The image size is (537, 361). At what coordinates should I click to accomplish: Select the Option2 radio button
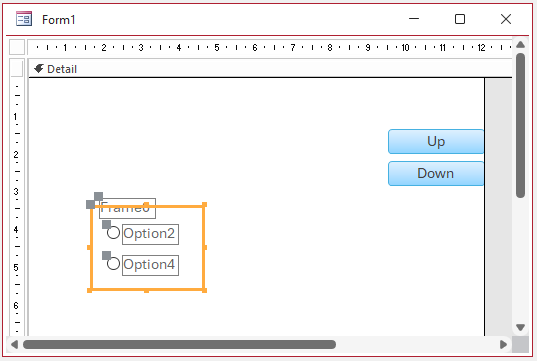113,233
